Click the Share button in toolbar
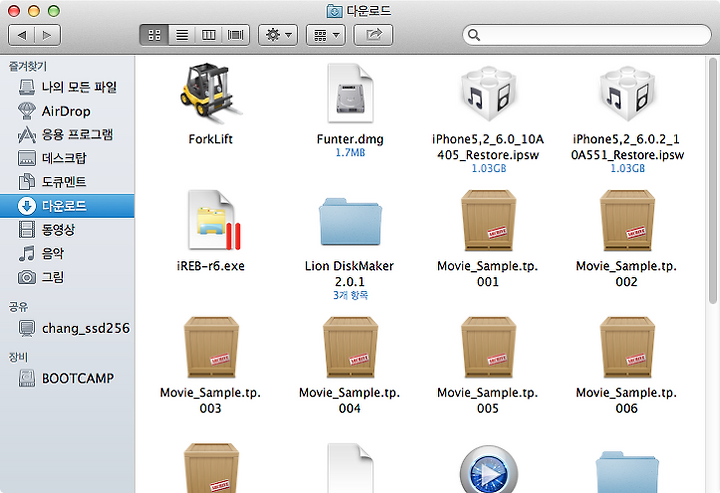This screenshot has width=720, height=493. tap(373, 35)
